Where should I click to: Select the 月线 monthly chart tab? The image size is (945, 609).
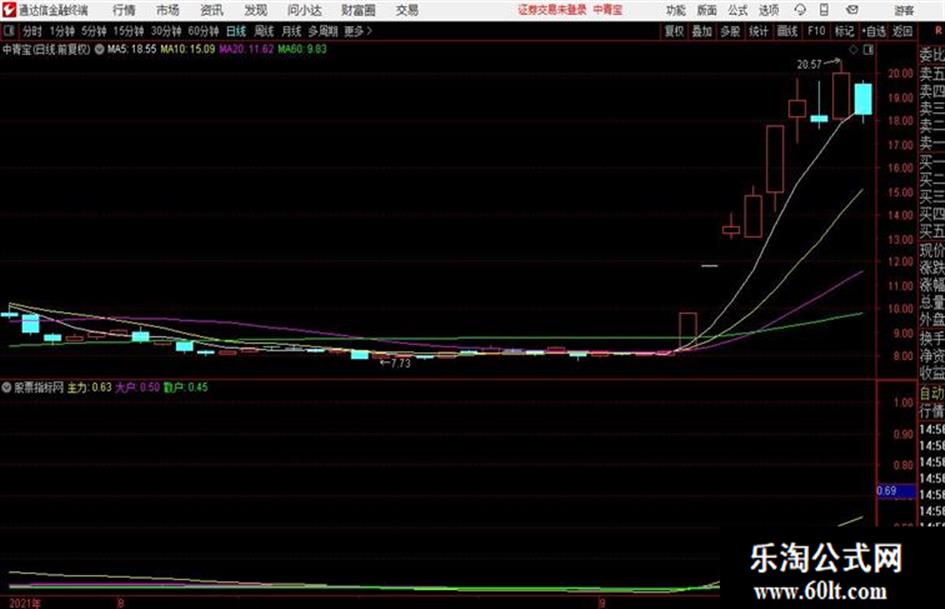[292, 31]
